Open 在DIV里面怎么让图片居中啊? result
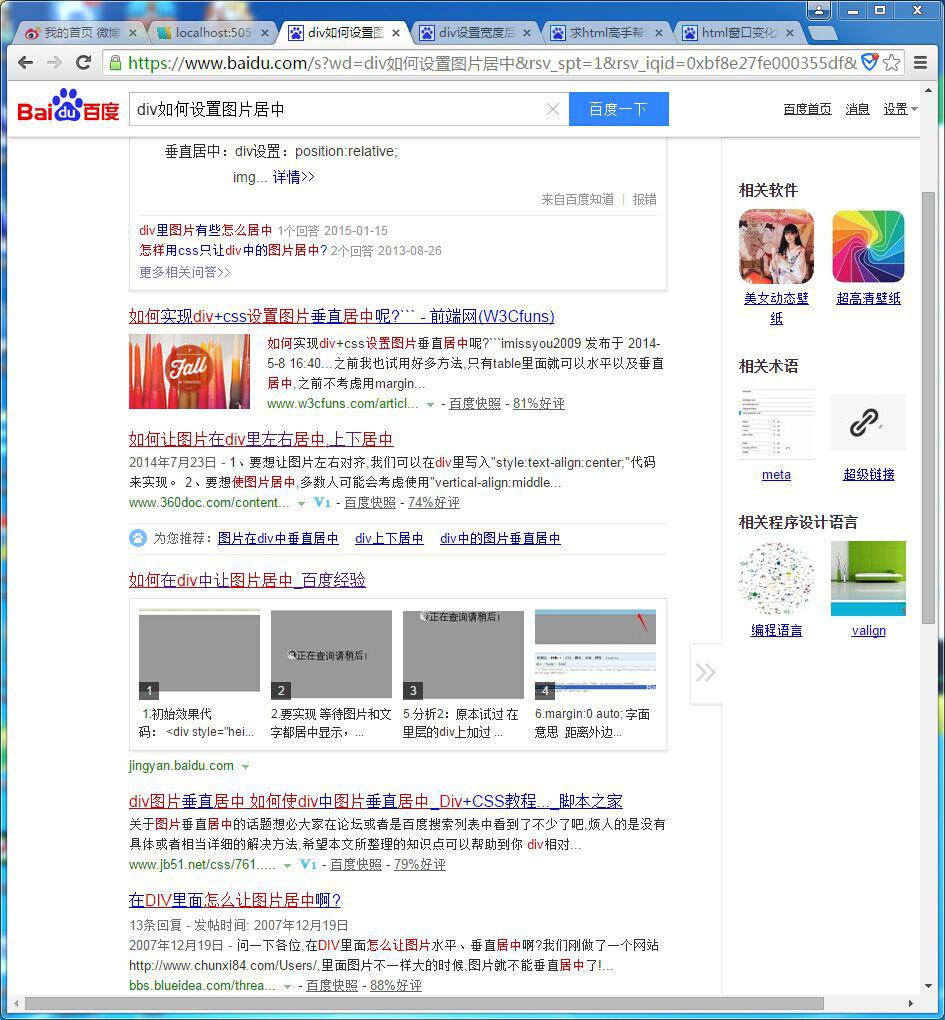The image size is (945, 1020). pos(235,900)
